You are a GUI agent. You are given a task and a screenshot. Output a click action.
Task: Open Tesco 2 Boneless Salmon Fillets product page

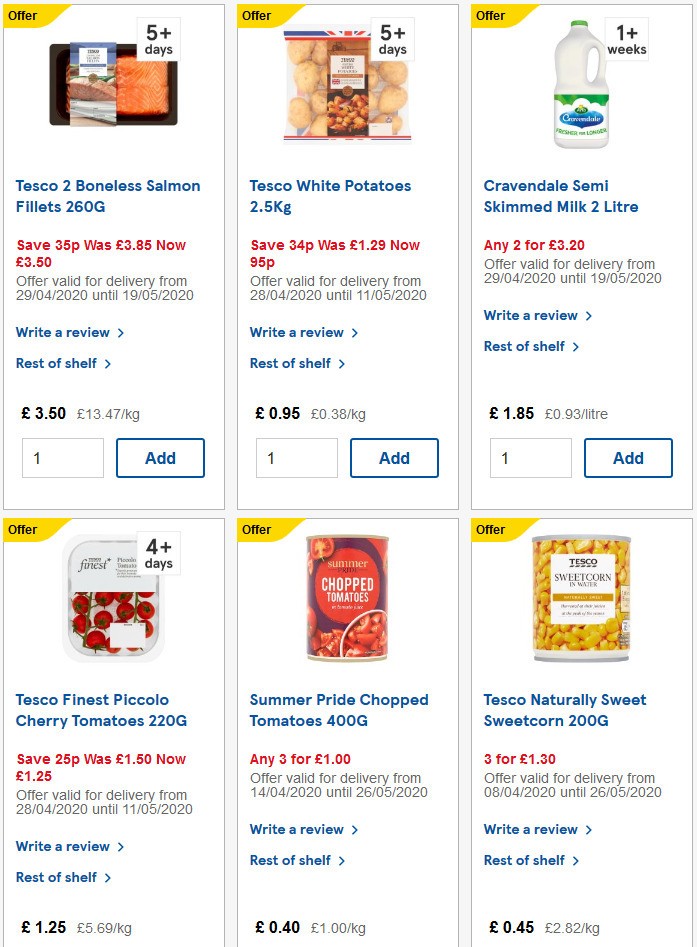107,196
